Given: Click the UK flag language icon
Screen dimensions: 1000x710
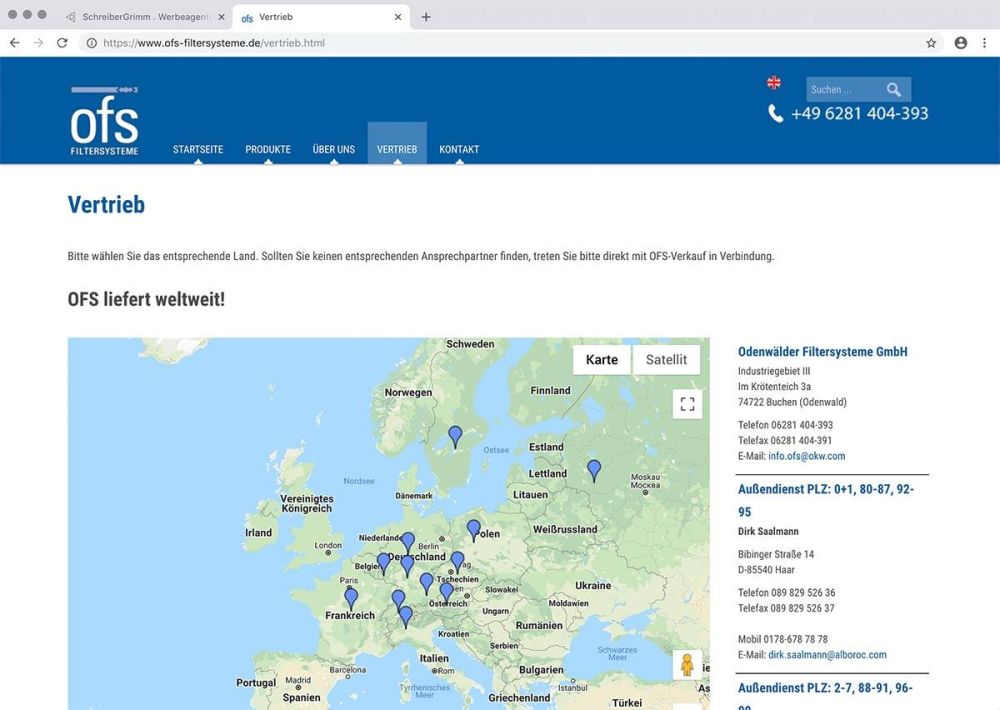Looking at the screenshot, I should [773, 82].
